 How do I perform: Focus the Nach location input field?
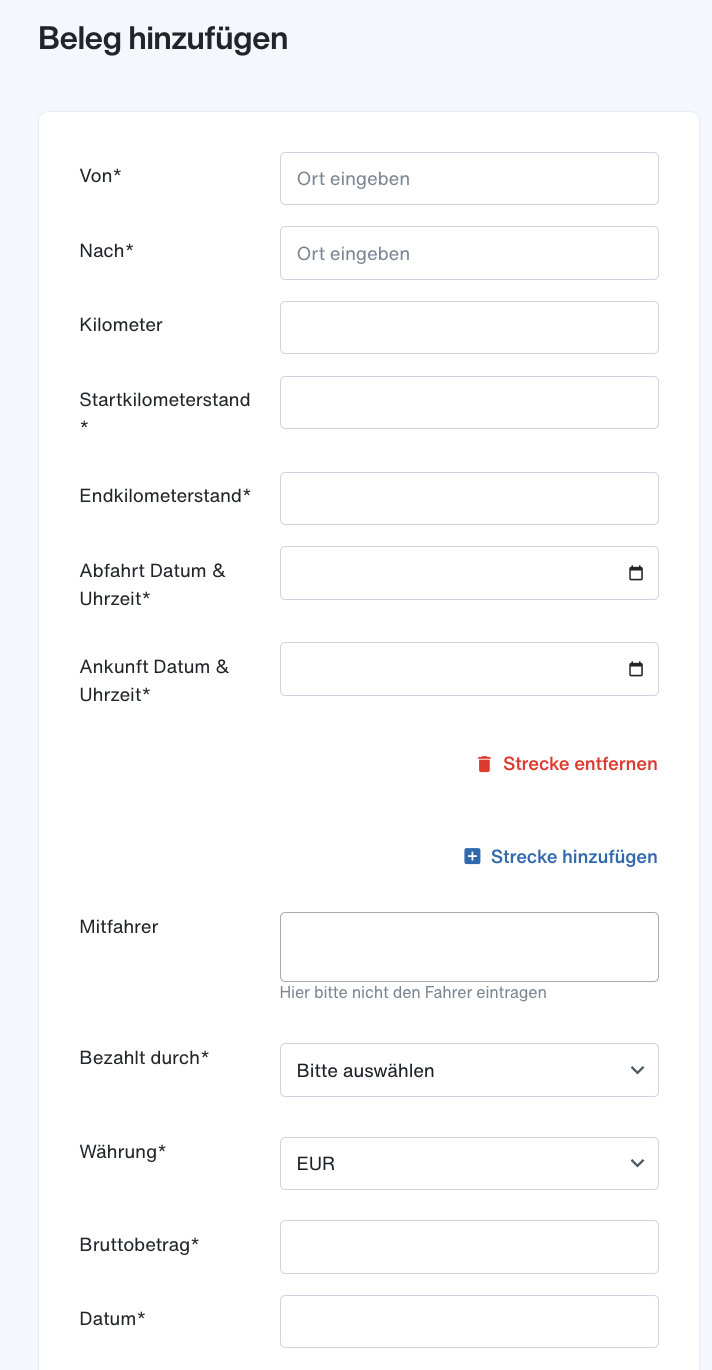pyautogui.click(x=469, y=253)
